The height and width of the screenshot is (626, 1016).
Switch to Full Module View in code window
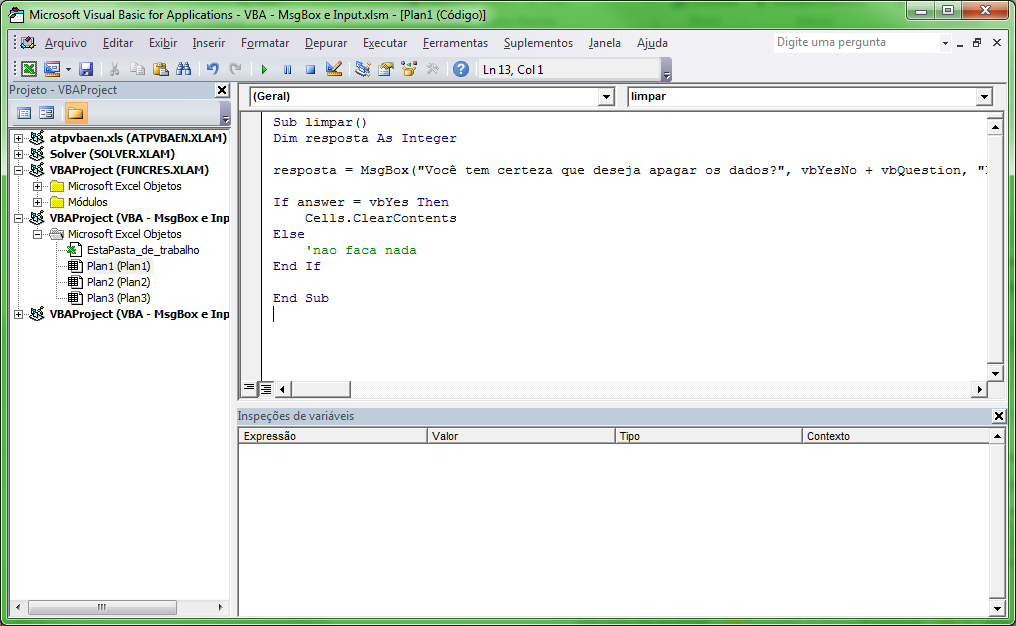tap(266, 389)
